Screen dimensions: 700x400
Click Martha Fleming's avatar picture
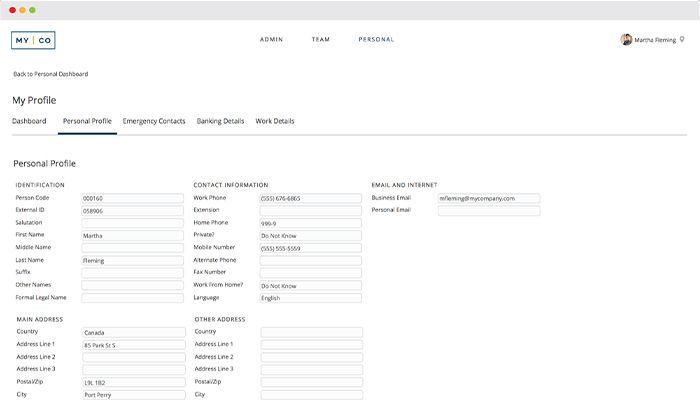point(626,40)
